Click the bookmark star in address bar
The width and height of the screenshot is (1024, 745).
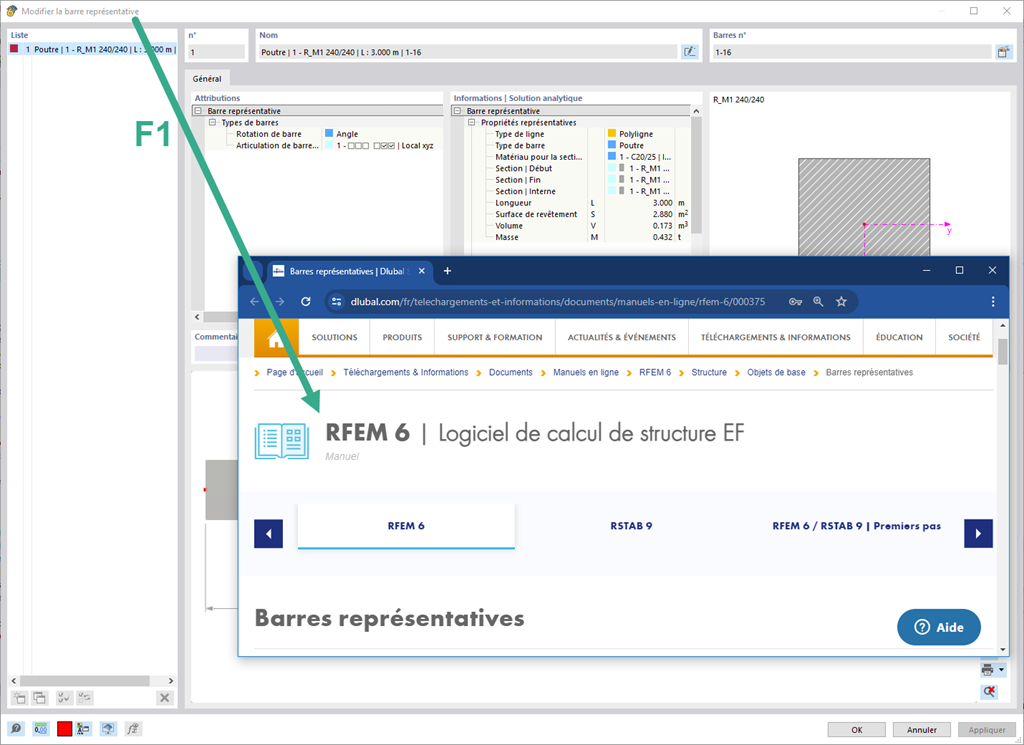[841, 302]
